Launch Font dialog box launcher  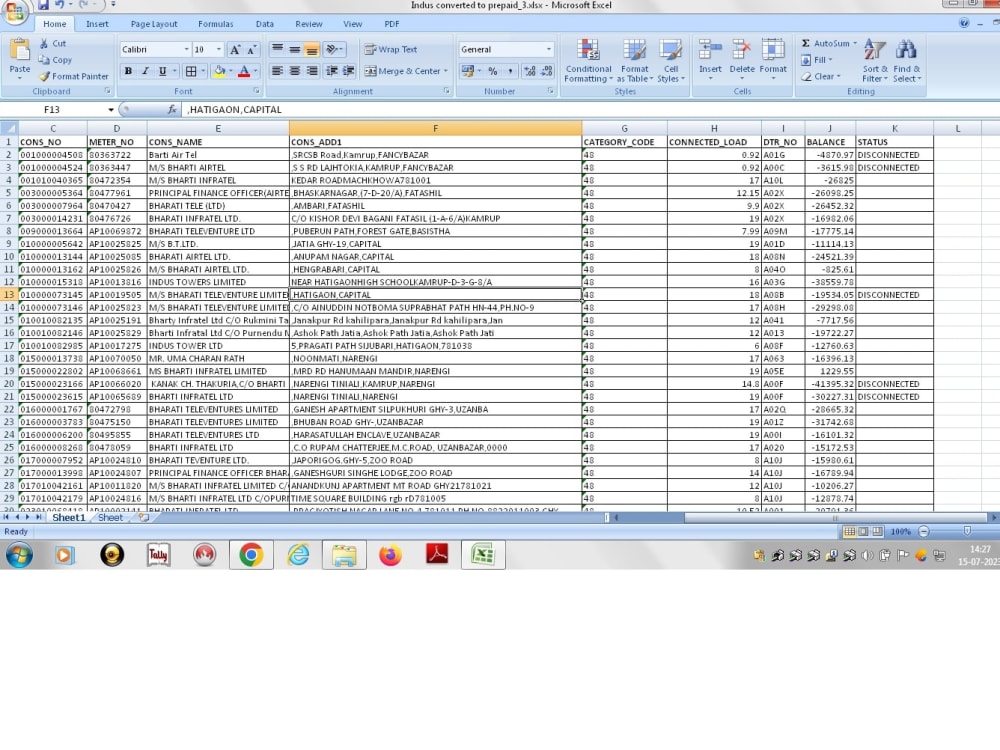[256, 91]
